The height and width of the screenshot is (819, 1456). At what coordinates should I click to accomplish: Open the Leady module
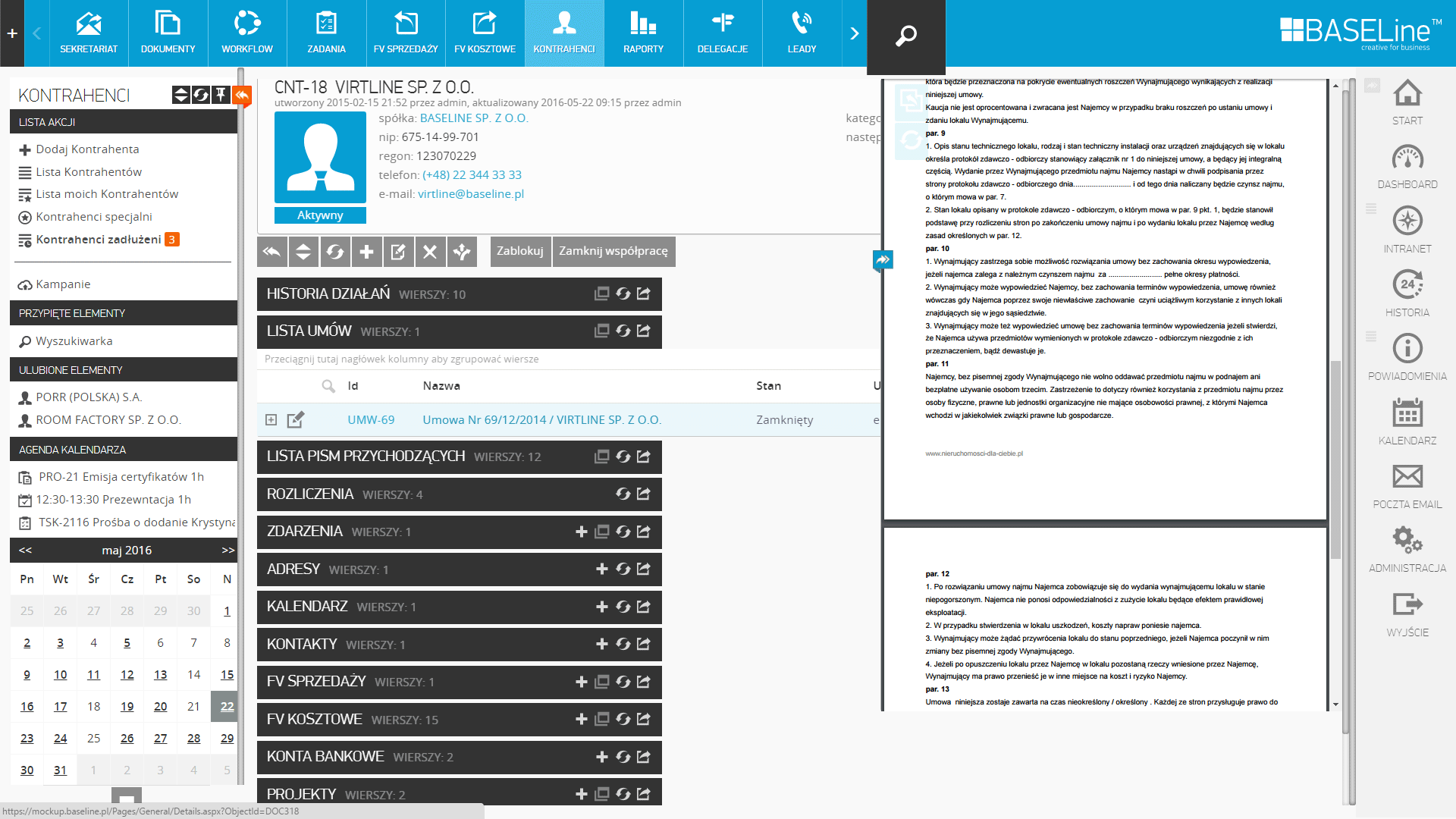click(x=802, y=33)
